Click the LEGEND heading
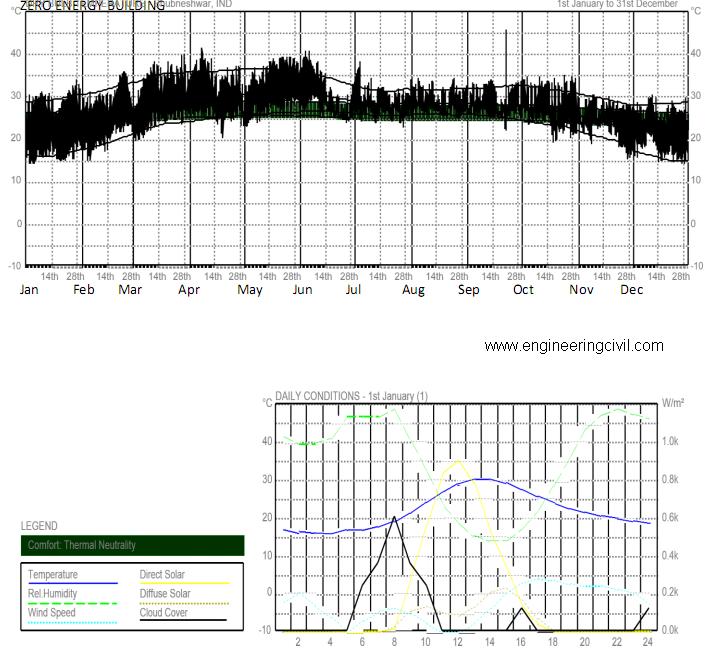The image size is (709, 666). tap(39, 526)
